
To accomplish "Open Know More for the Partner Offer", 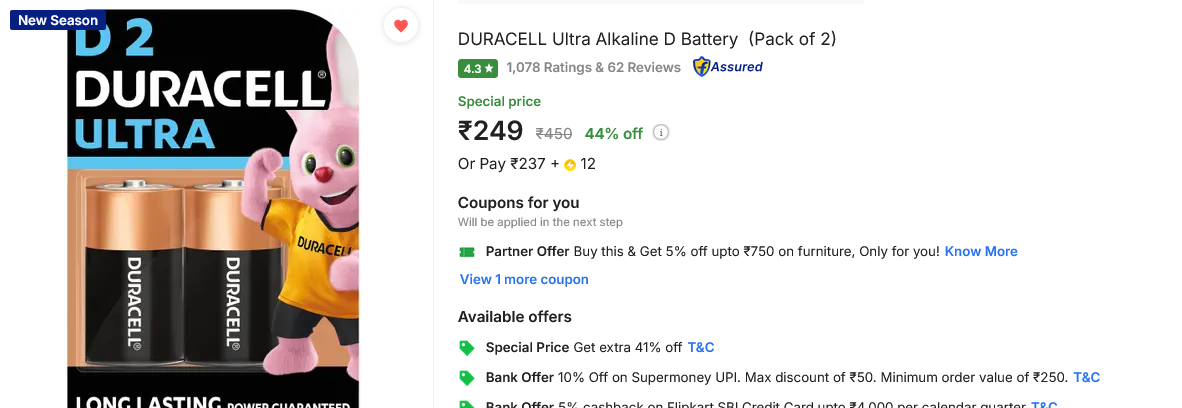I will pos(981,252).
